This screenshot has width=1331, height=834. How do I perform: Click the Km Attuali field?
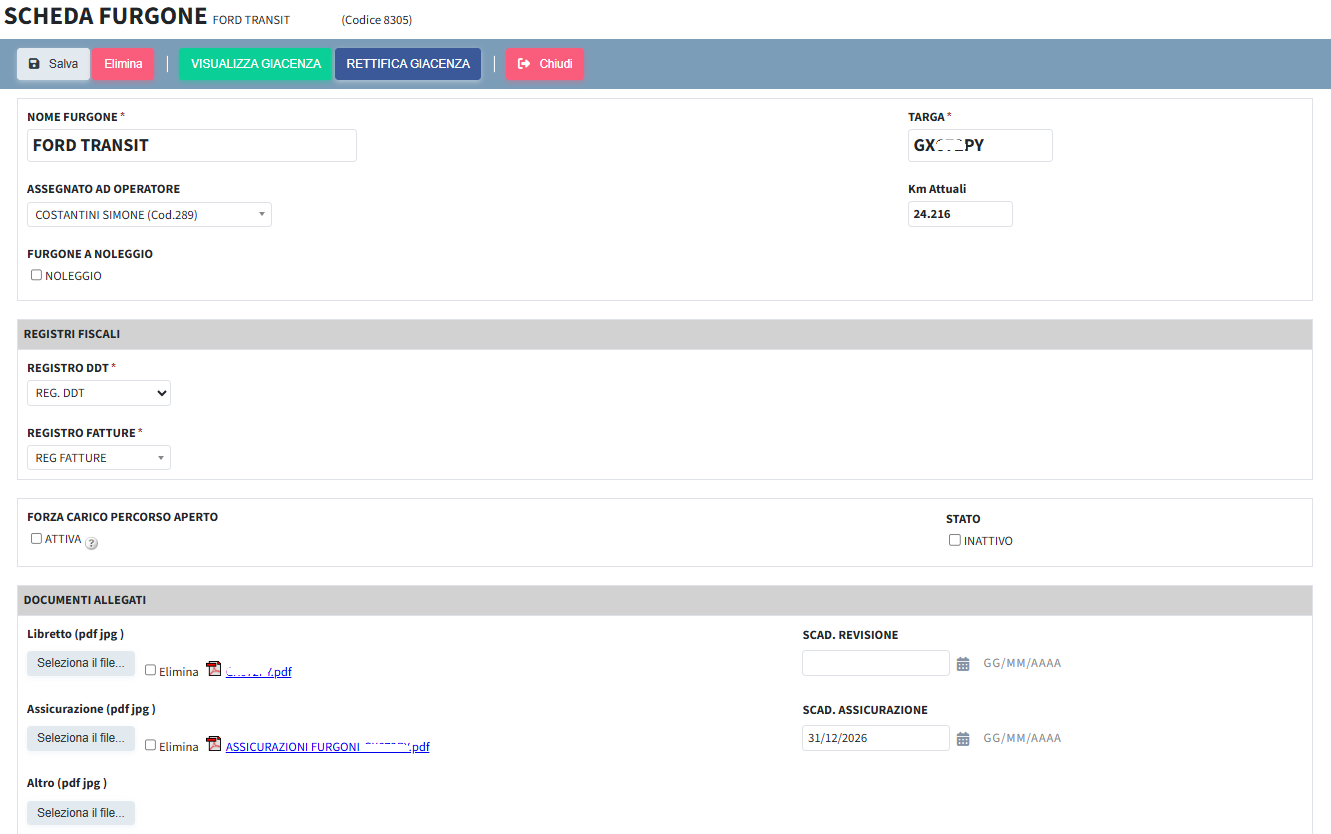[x=960, y=214]
